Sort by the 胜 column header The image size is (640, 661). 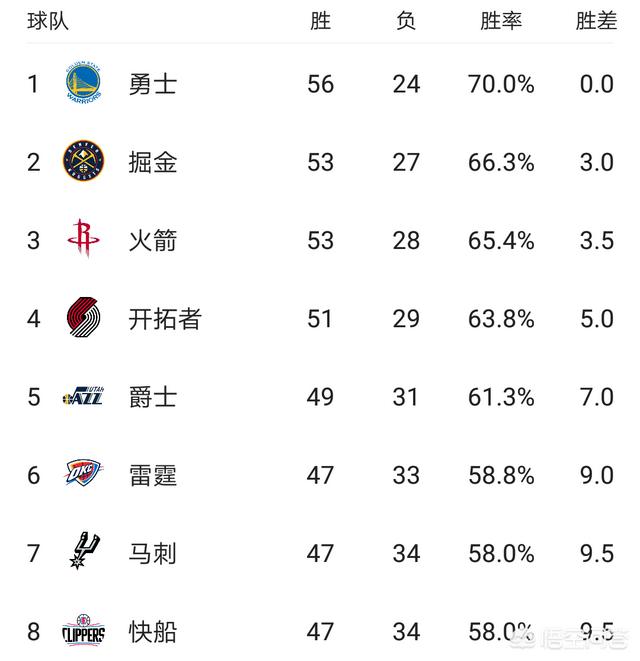320,22
